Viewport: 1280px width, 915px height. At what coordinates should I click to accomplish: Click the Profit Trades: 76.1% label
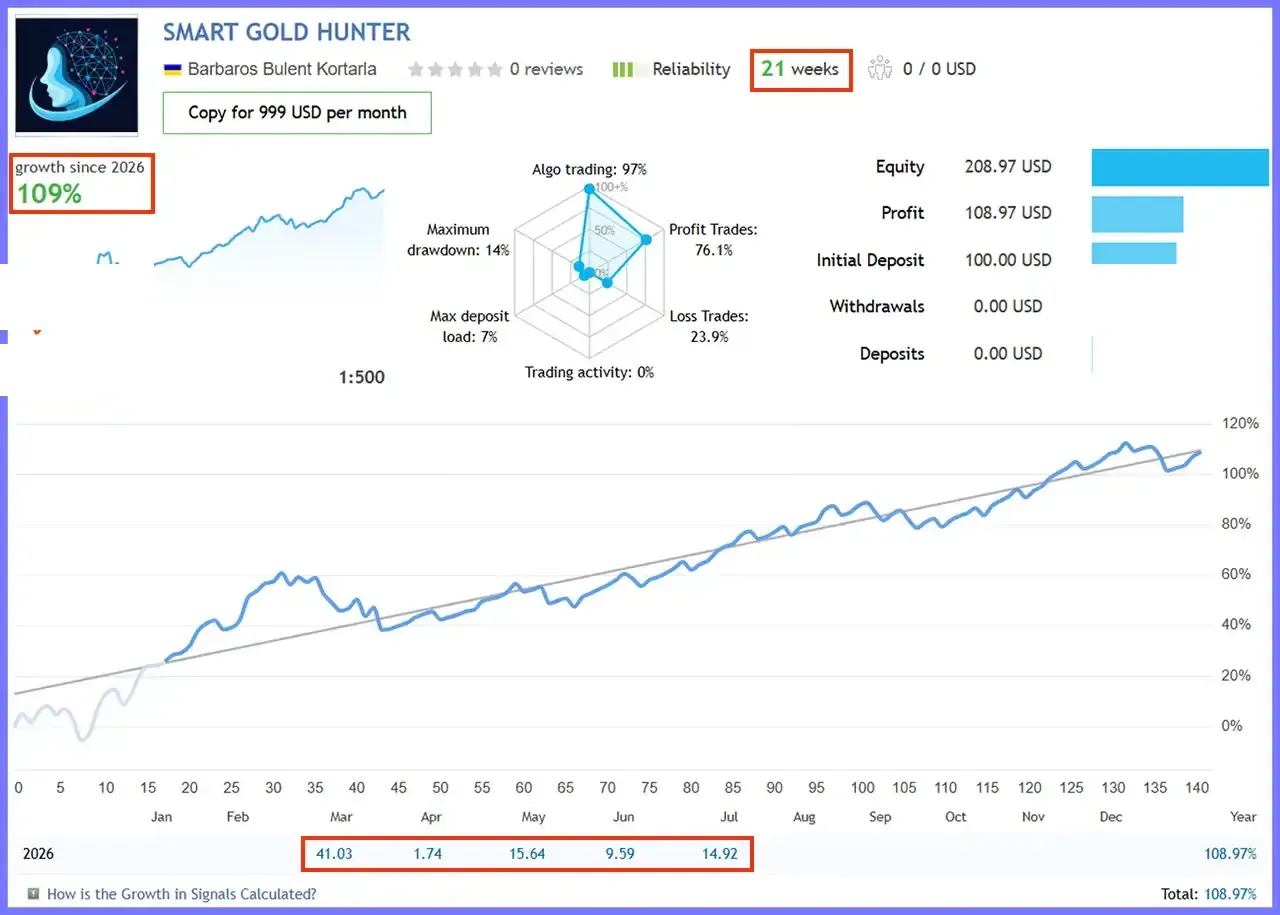tap(713, 239)
